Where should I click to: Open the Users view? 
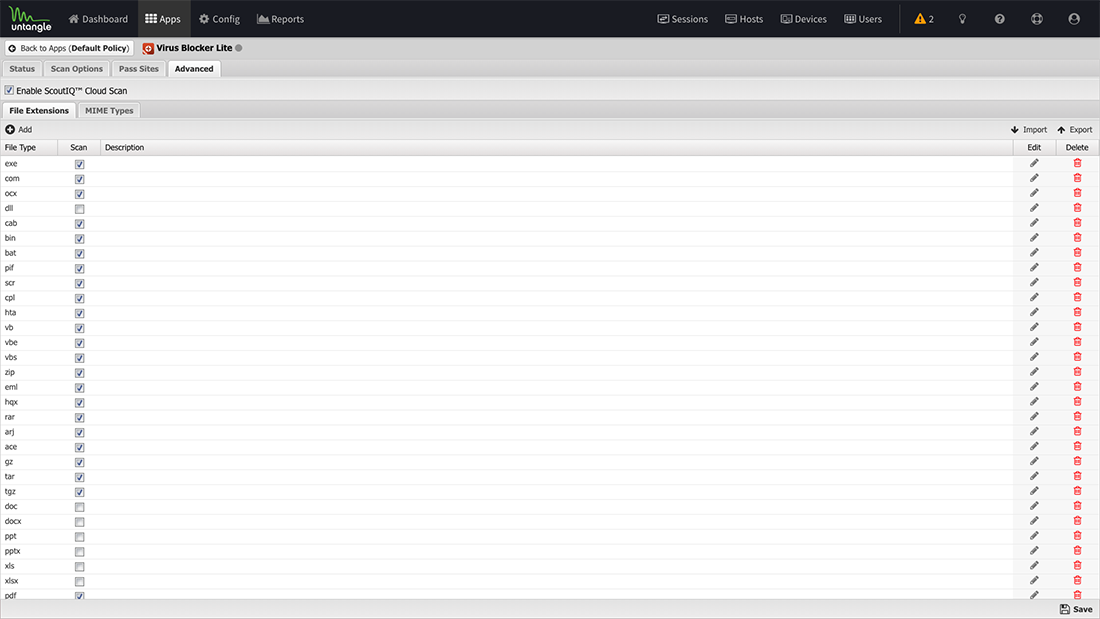click(863, 19)
